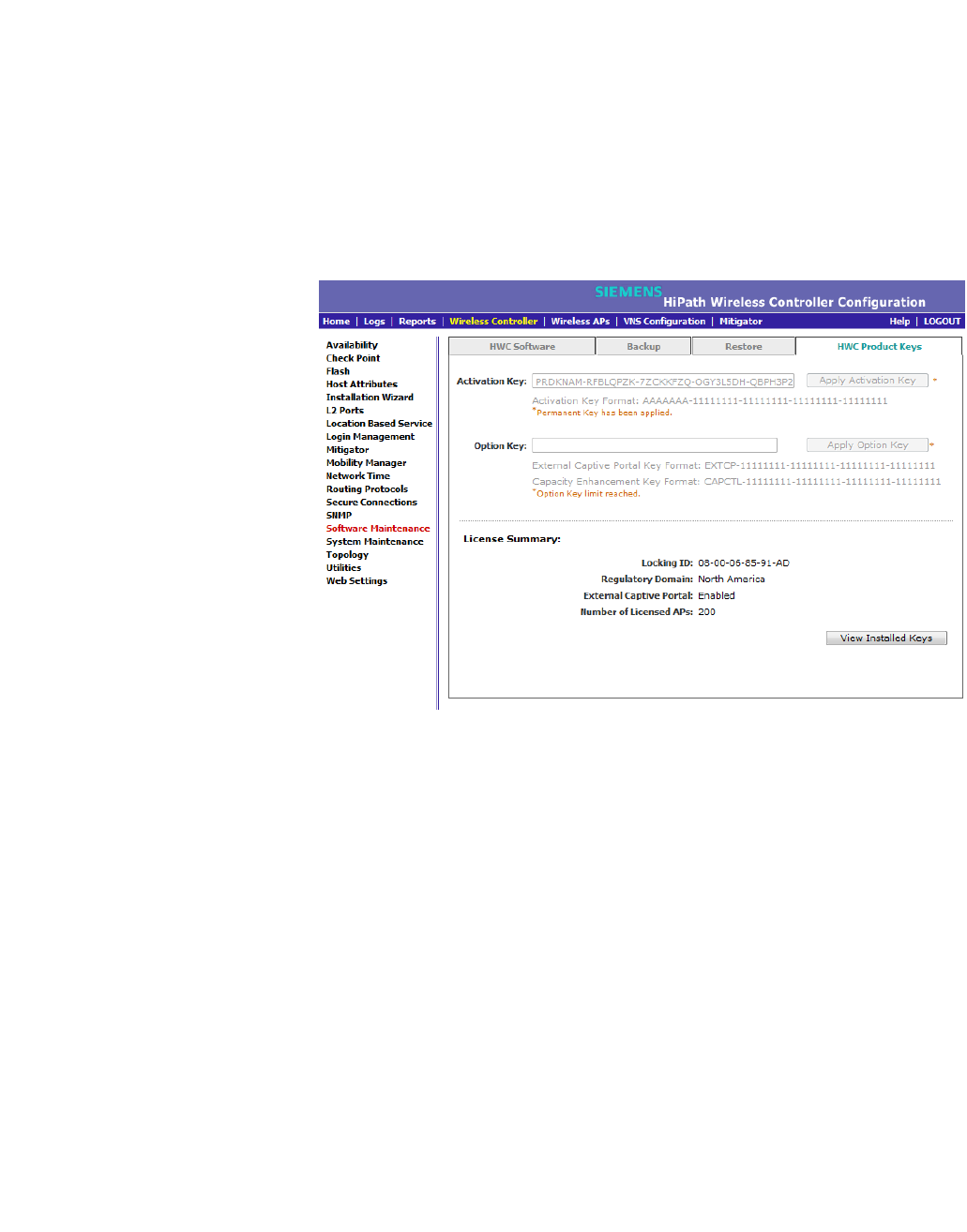The width and height of the screenshot is (967, 1232).
Task: Open Host Attributes in the sidebar
Action: pyautogui.click(x=362, y=384)
